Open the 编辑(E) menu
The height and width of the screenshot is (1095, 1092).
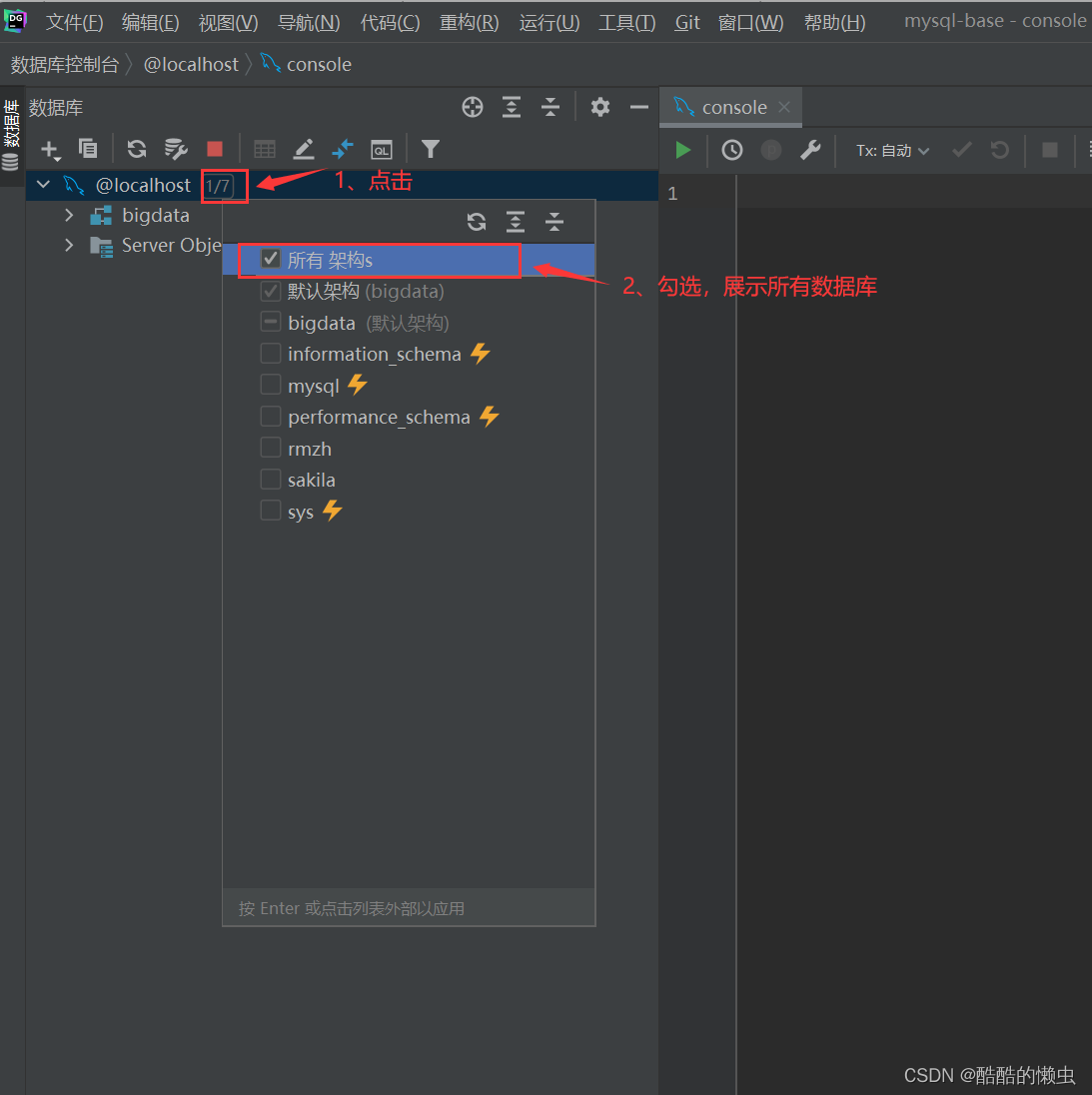pyautogui.click(x=150, y=23)
